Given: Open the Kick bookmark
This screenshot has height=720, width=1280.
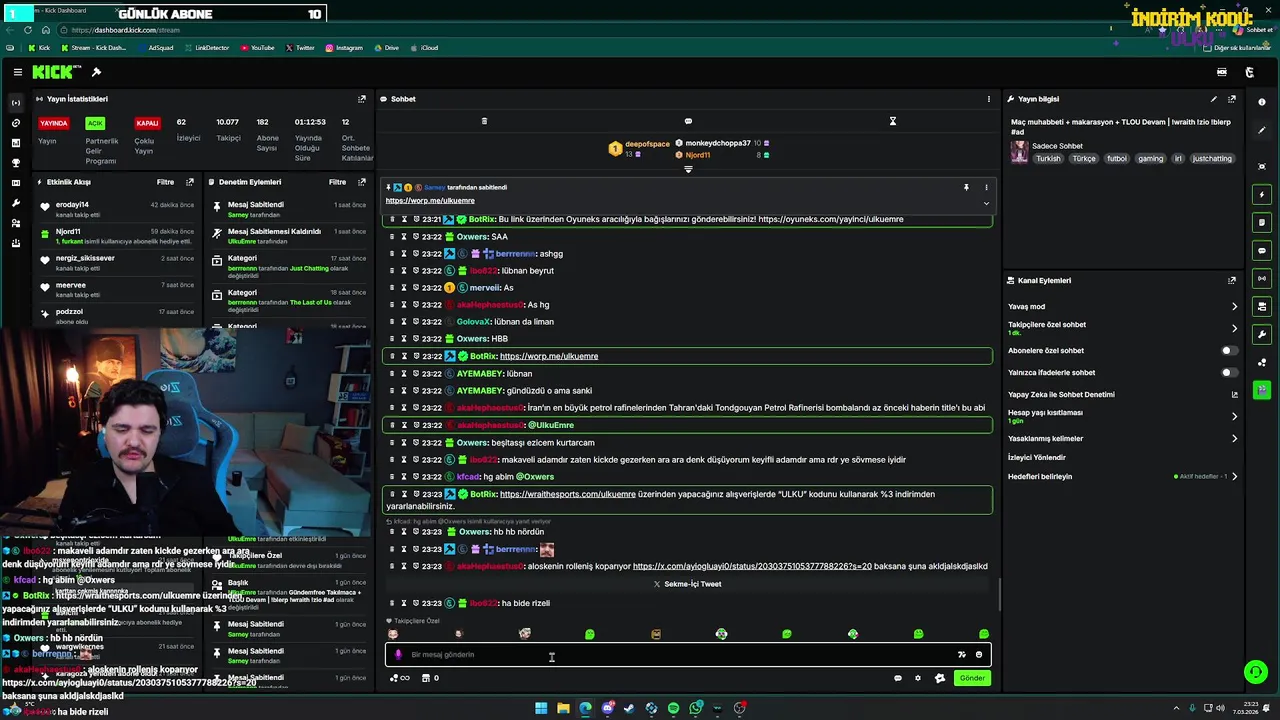Looking at the screenshot, I should pos(39,47).
